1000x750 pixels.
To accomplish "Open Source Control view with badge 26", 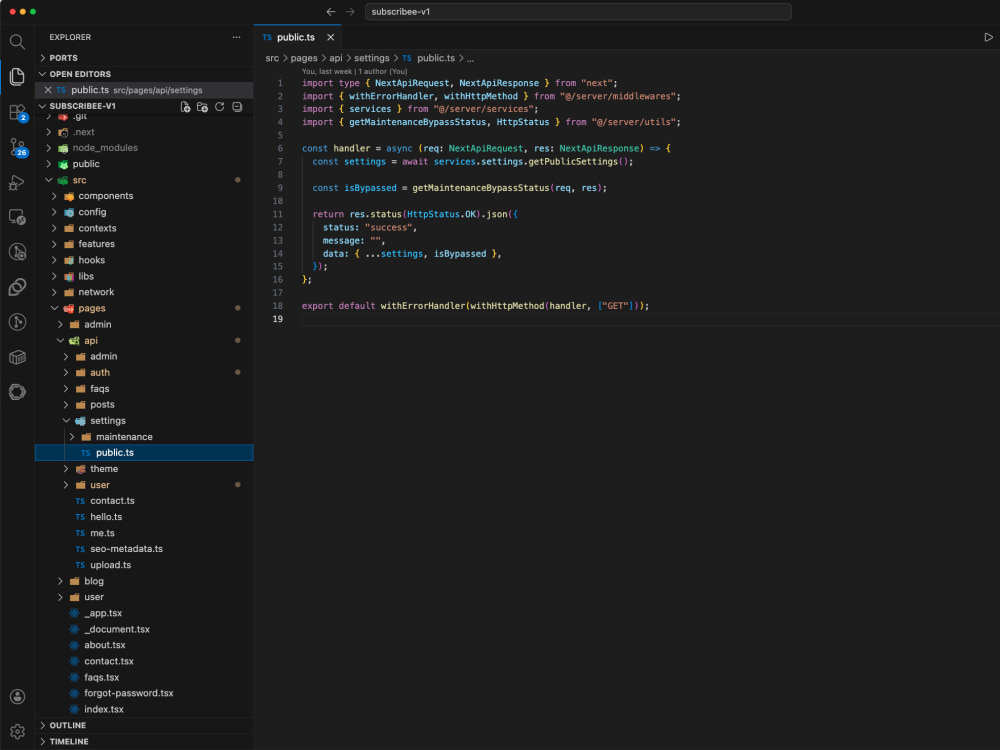I will 17,147.
